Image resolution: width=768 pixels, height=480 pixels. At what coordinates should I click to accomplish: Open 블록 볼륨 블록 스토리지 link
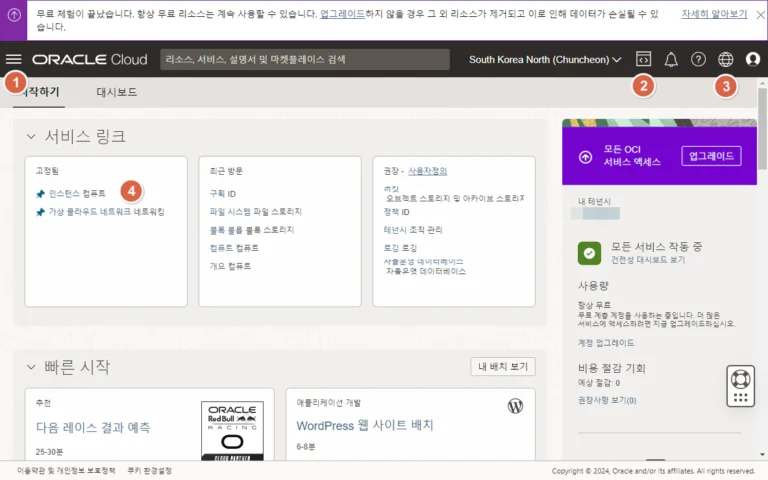click(252, 230)
